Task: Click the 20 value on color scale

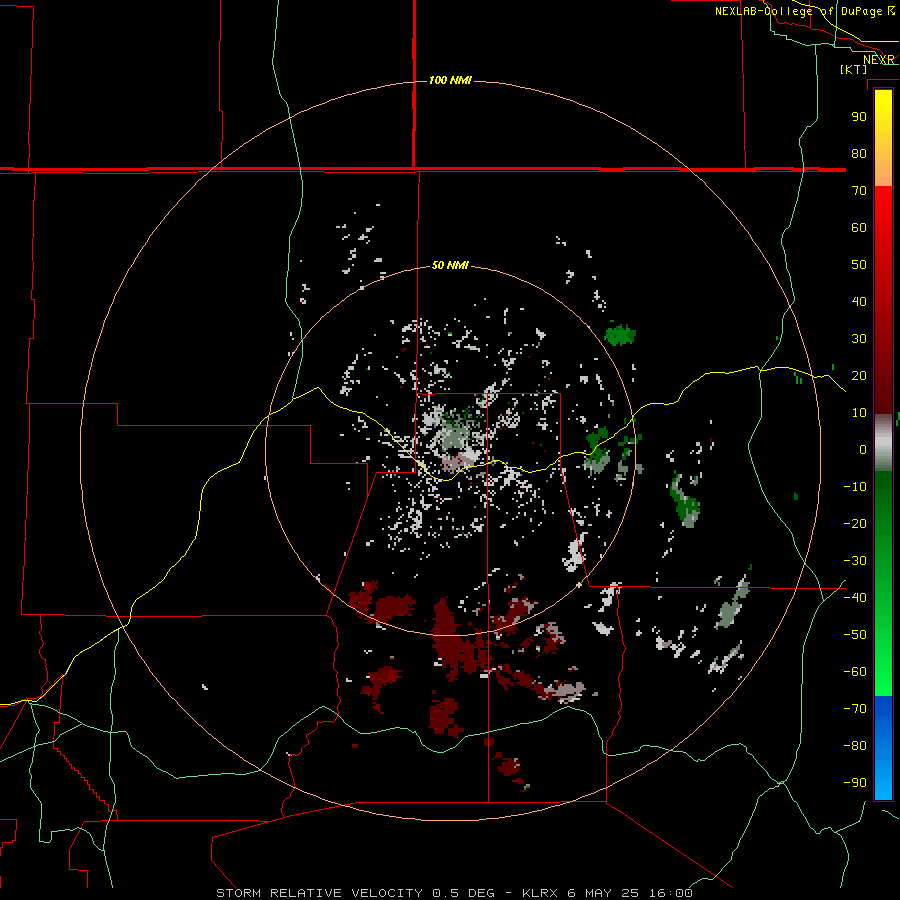Action: (859, 375)
